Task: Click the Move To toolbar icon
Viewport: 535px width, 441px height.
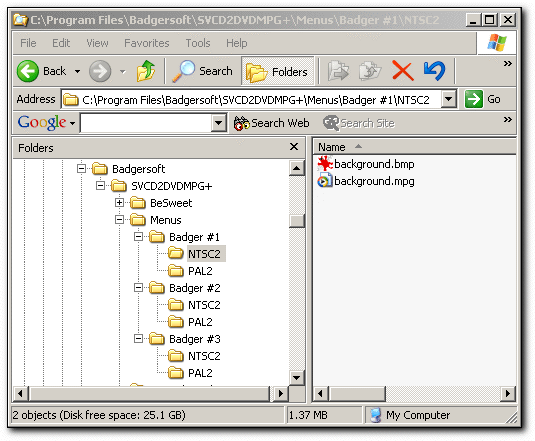Action: 338,71
